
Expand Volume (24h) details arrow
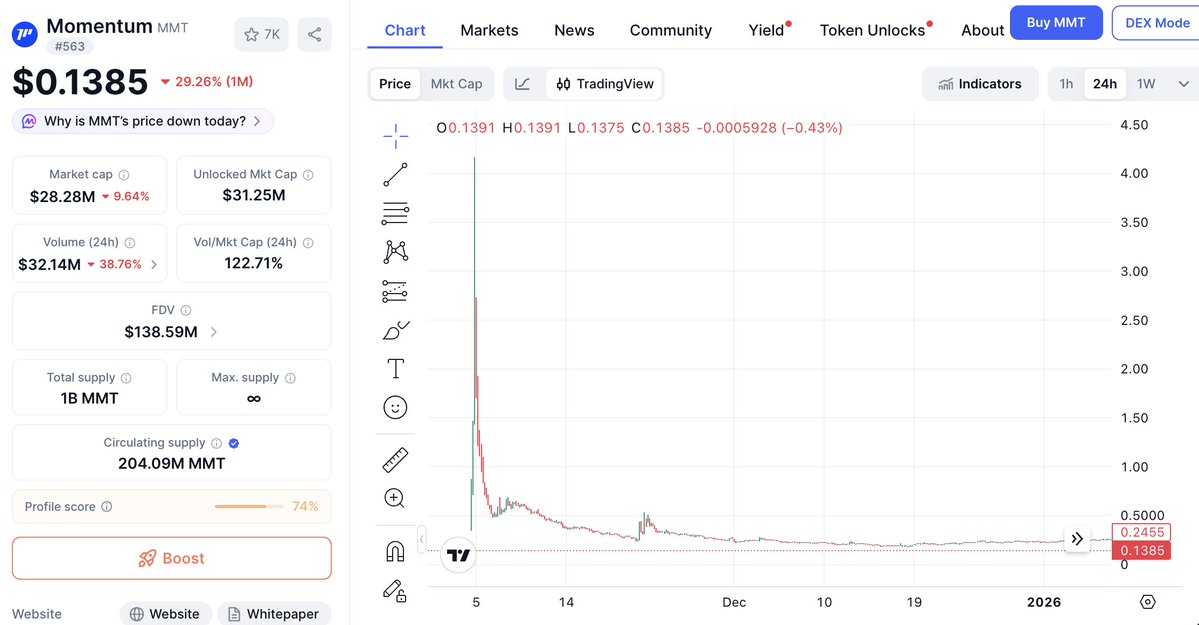[x=152, y=265]
